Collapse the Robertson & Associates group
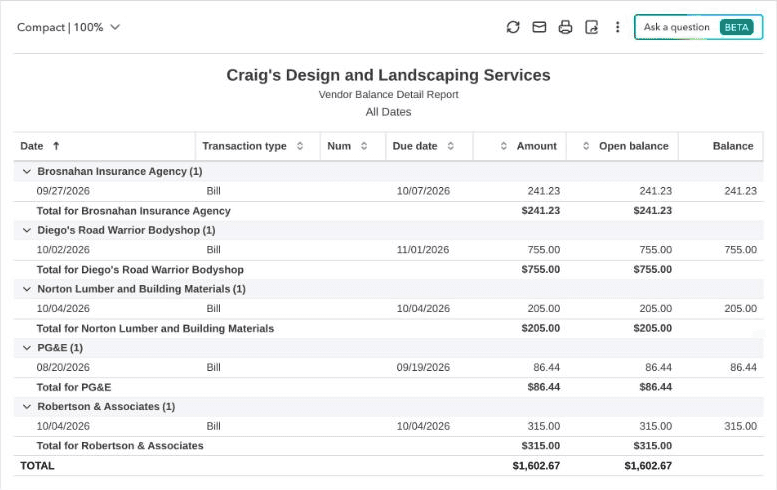Viewport: 777px width, 490px height. tap(27, 407)
